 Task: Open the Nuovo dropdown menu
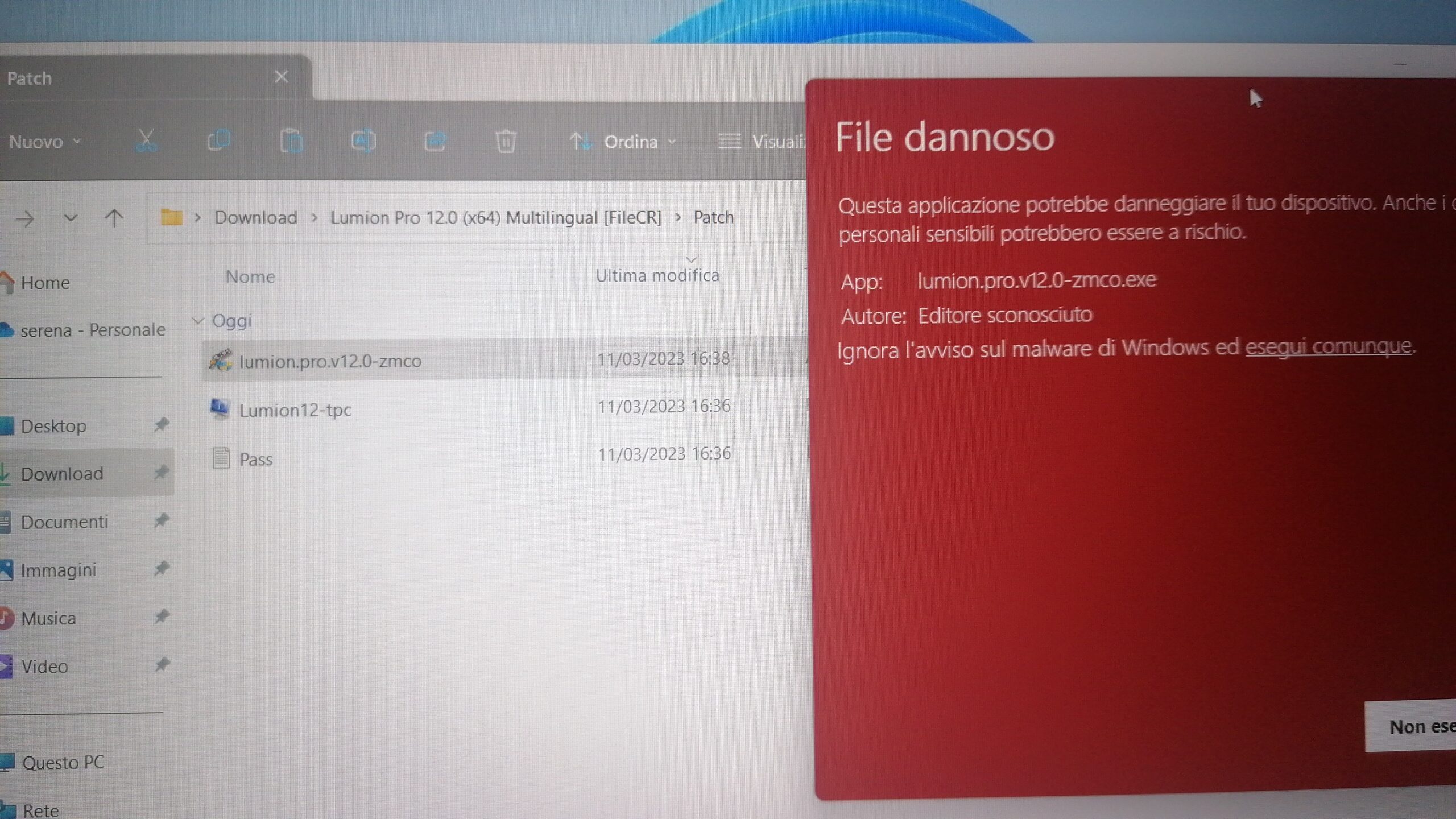pos(45,142)
